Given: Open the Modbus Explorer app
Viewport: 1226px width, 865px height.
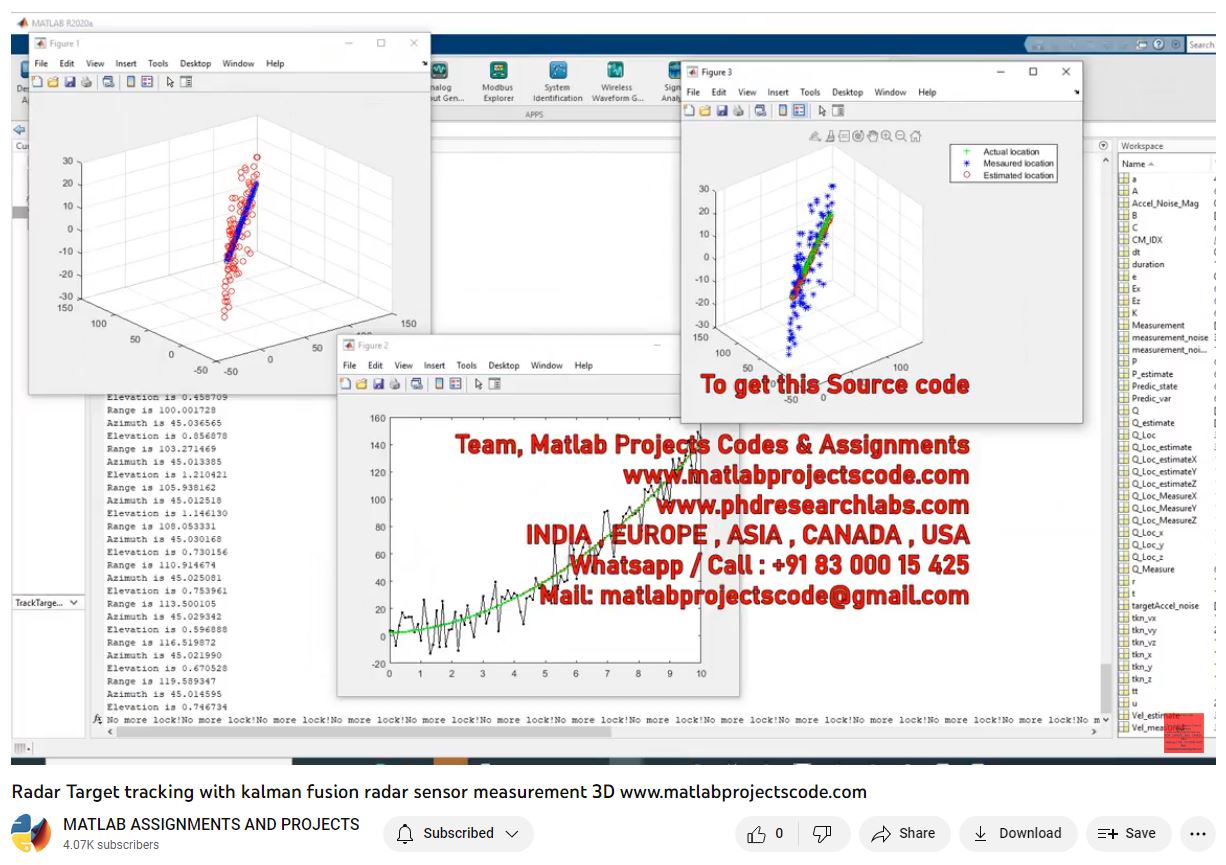Looking at the screenshot, I should [497, 80].
